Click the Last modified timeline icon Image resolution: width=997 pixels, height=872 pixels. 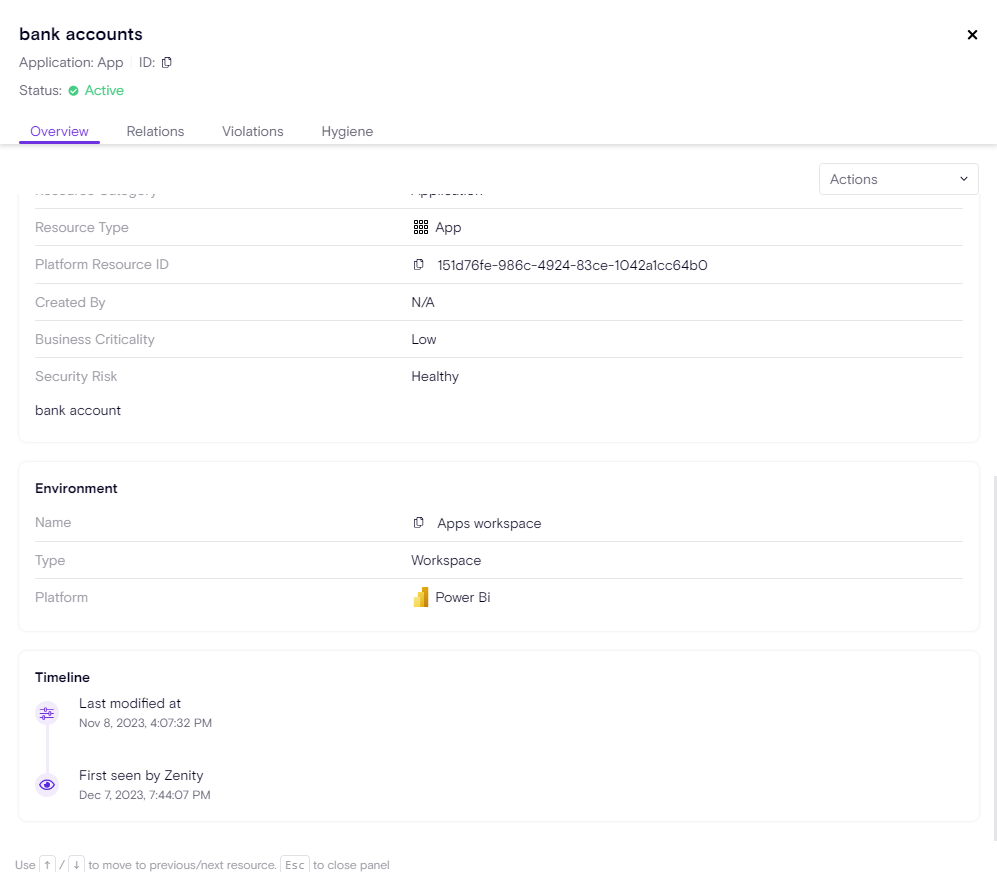[x=47, y=713]
